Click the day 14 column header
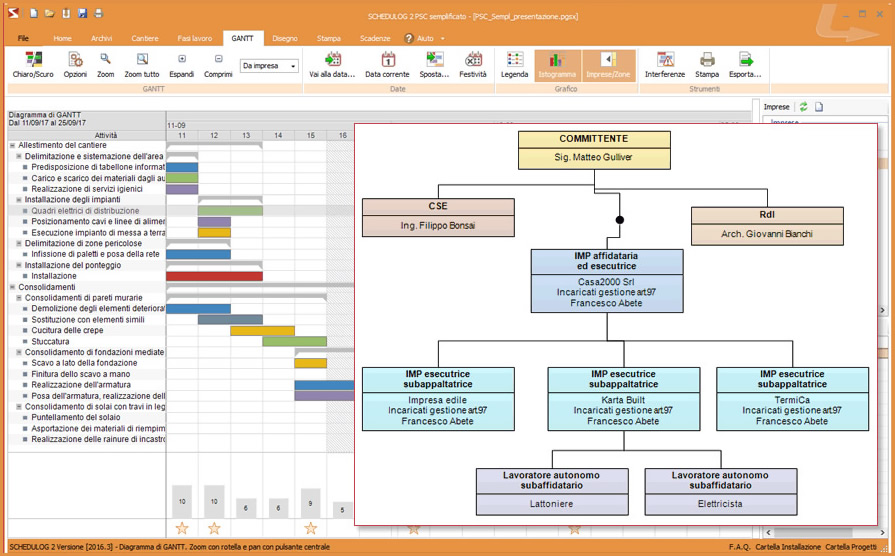895x556 pixels. point(278,135)
